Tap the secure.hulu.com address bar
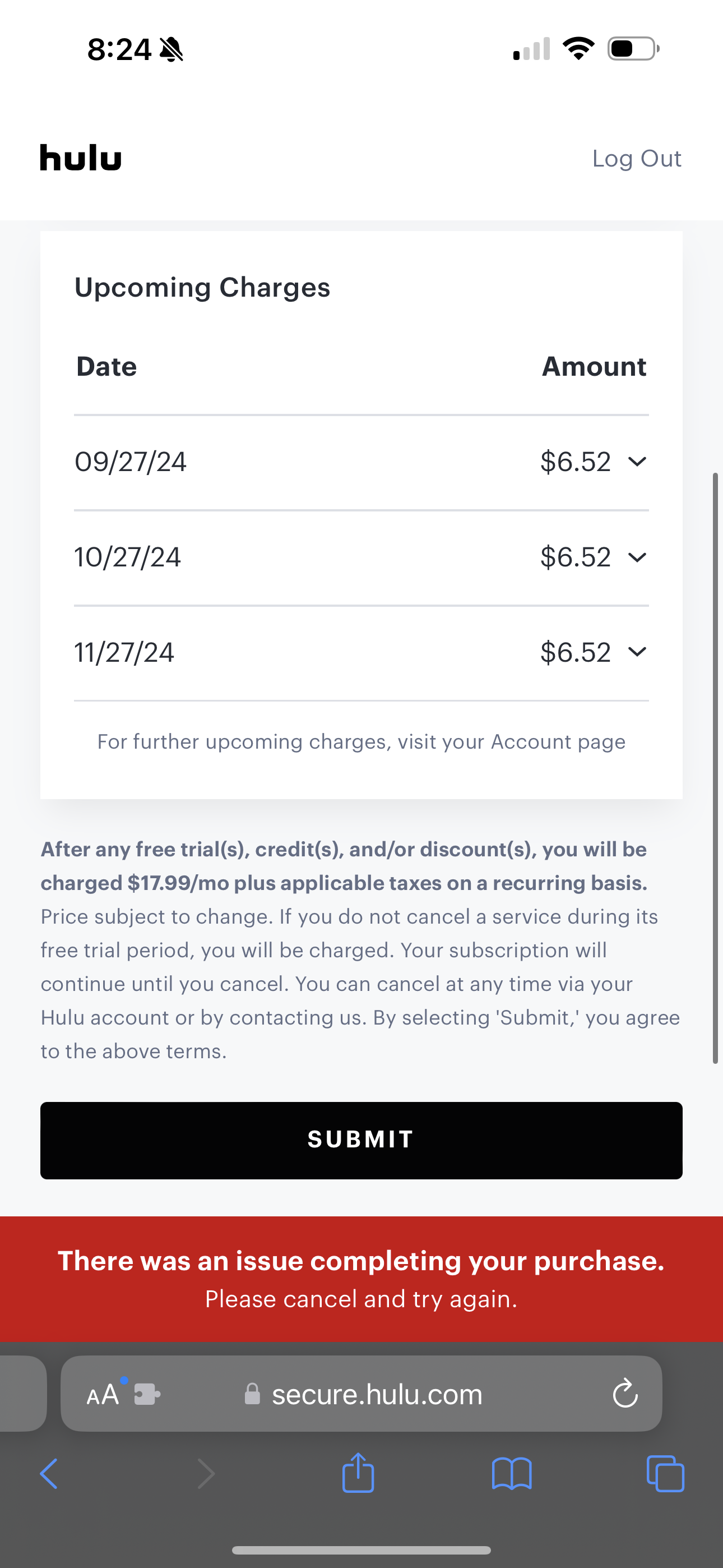 pos(376,1394)
